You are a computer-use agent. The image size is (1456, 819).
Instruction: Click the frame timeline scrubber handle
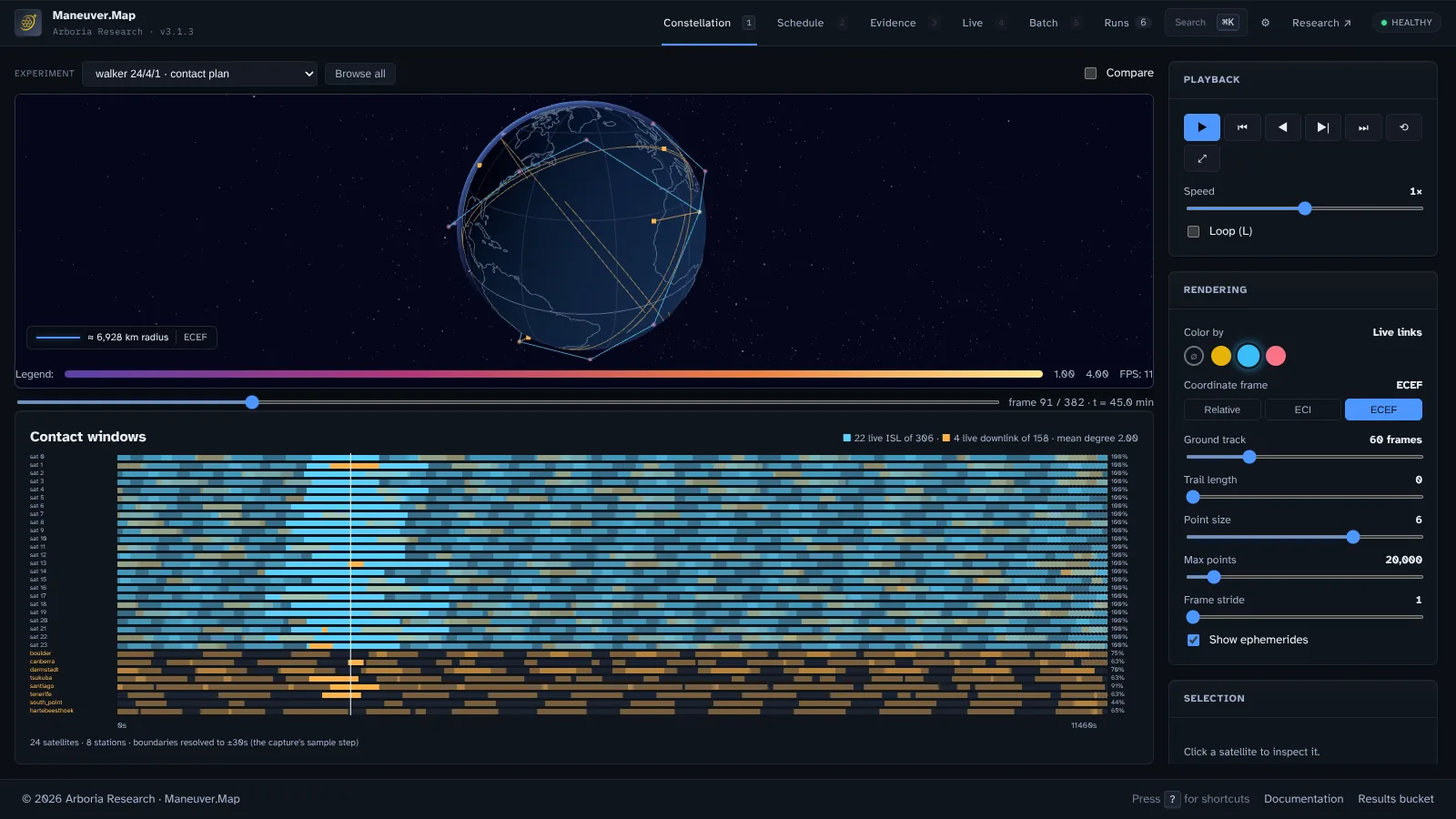[252, 402]
